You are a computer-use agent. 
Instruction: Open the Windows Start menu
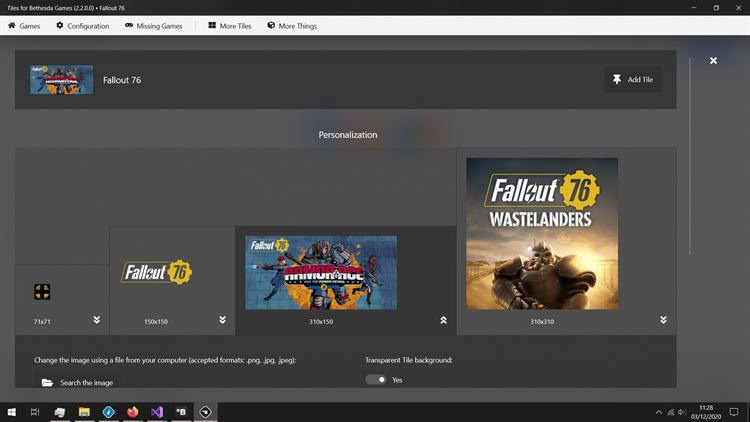point(11,412)
